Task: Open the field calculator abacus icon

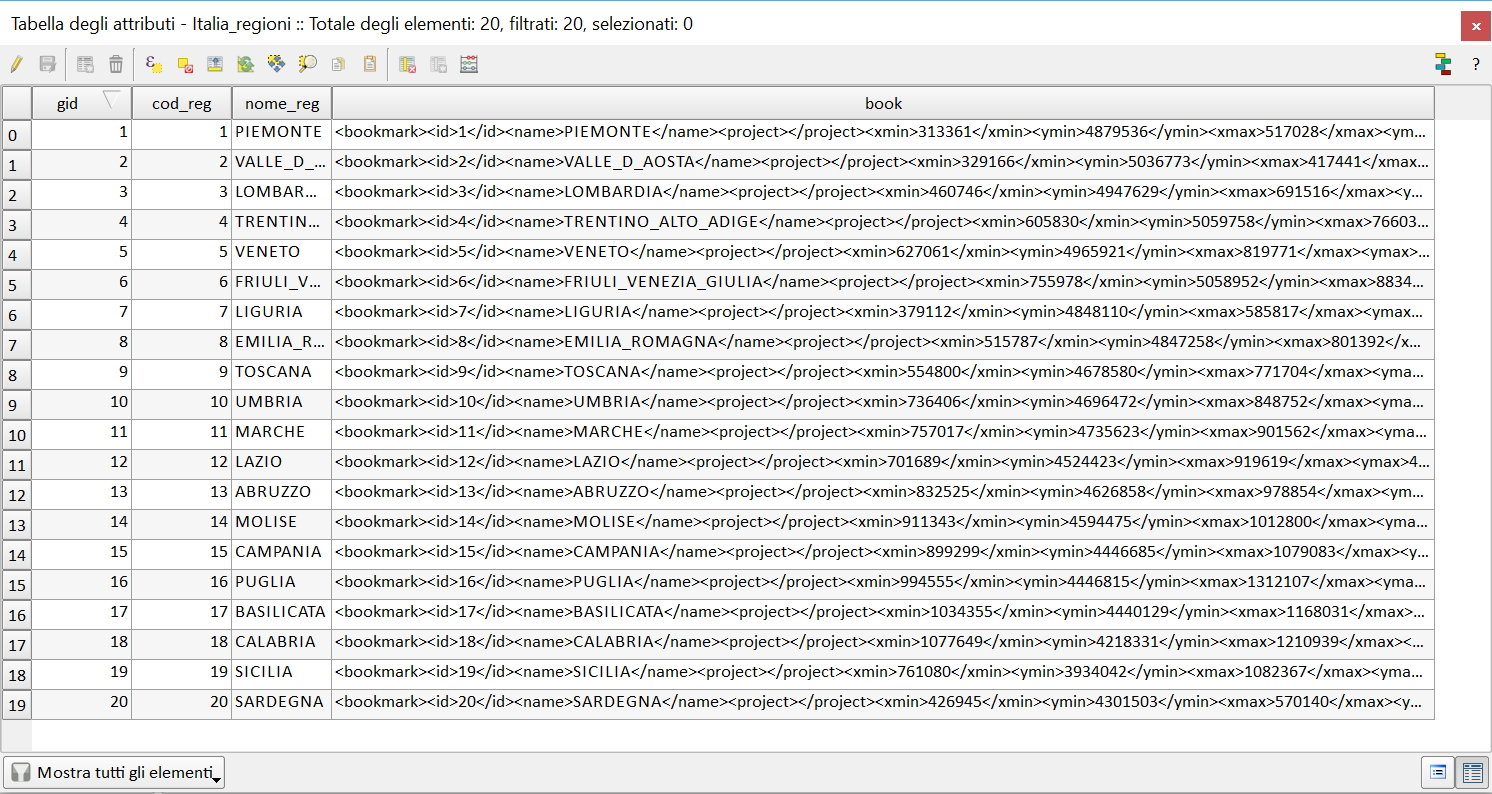Action: pos(469,65)
